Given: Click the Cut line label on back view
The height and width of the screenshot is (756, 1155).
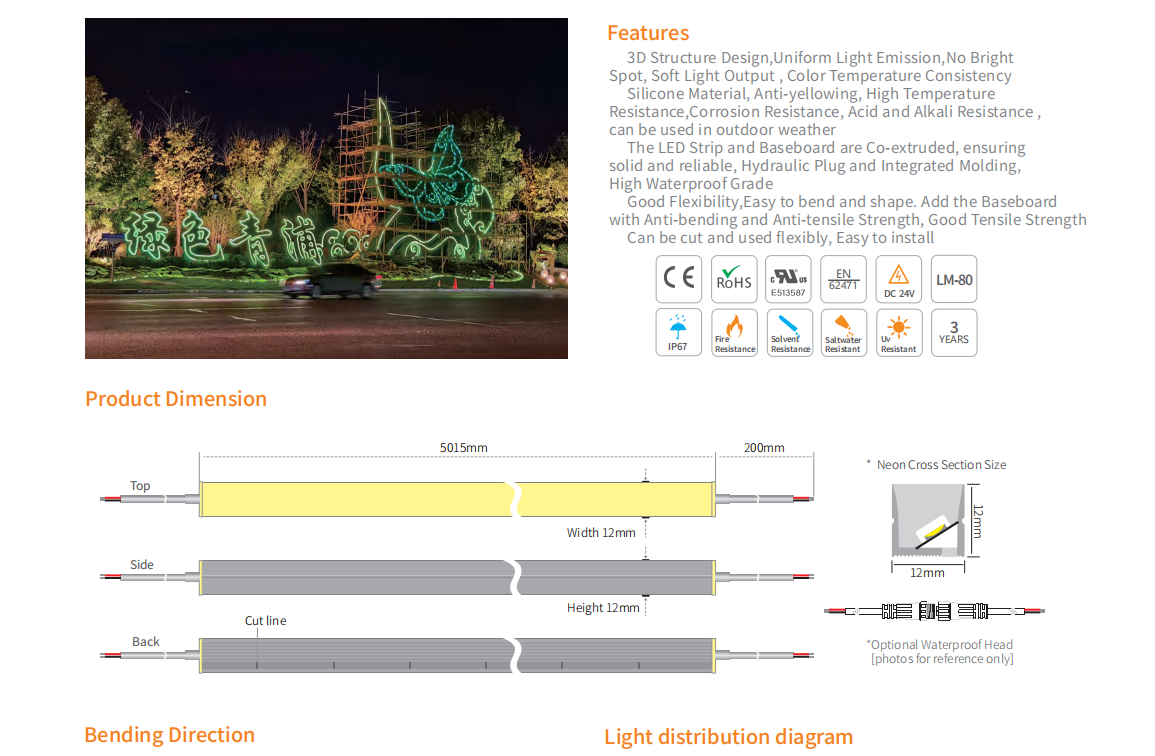Looking at the screenshot, I should (x=265, y=621).
